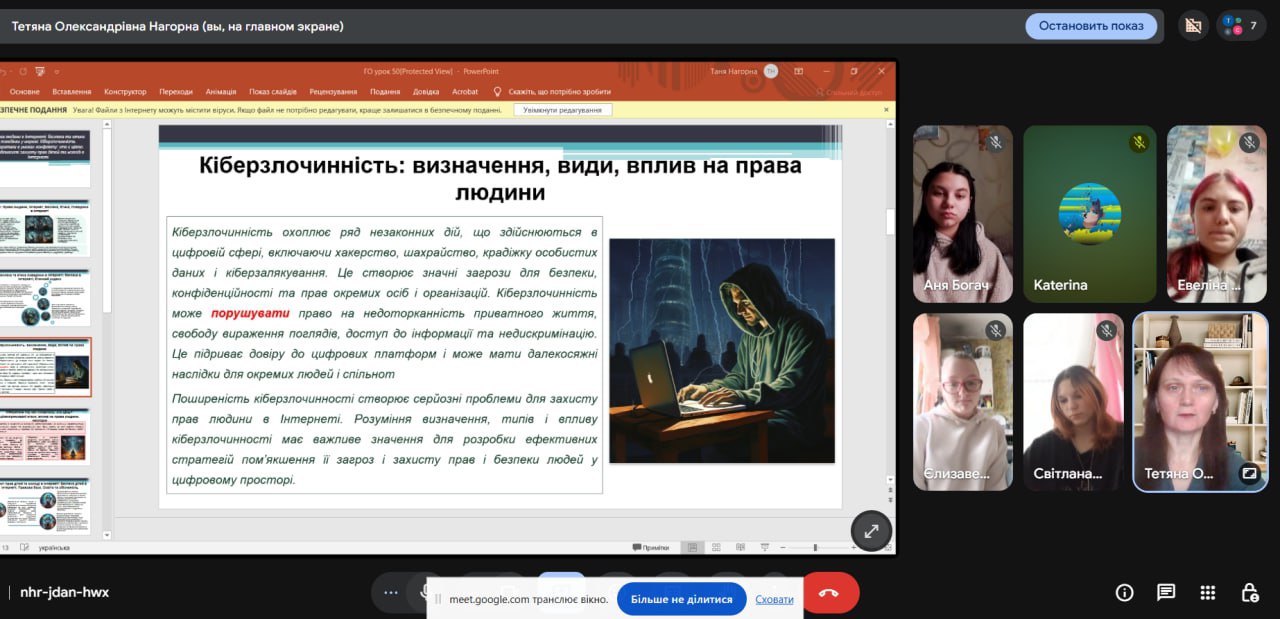1280x619 pixels.
Task: Toggle the crossed-out visual effects button at top
Action: pyautogui.click(x=1191, y=26)
